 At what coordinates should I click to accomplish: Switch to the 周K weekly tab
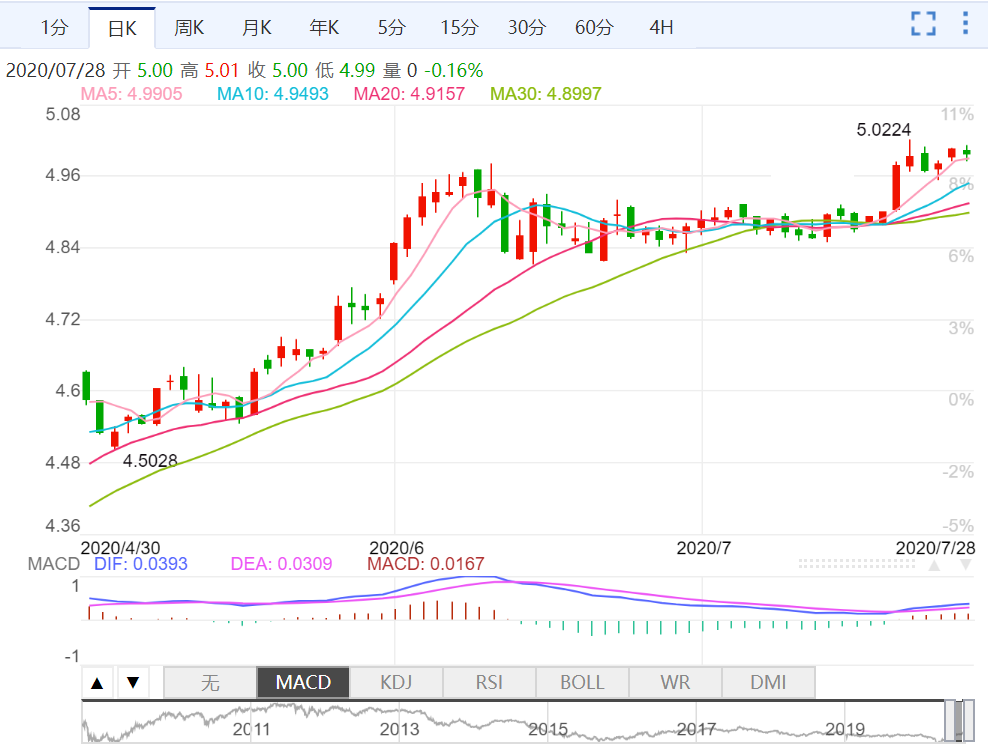click(189, 28)
